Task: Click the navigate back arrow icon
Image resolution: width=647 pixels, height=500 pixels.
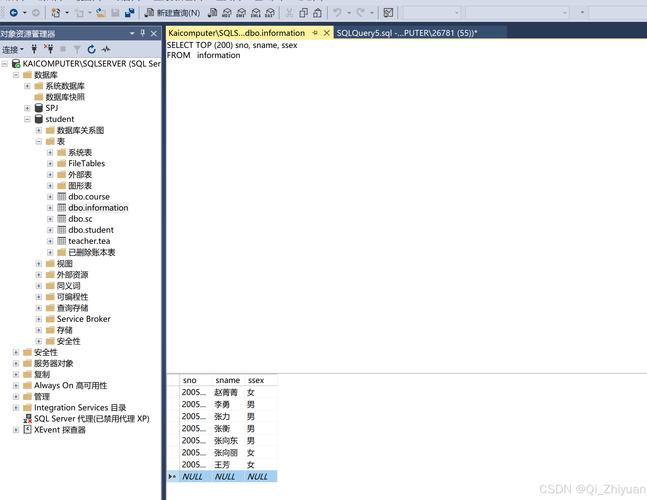Action: click(x=13, y=13)
